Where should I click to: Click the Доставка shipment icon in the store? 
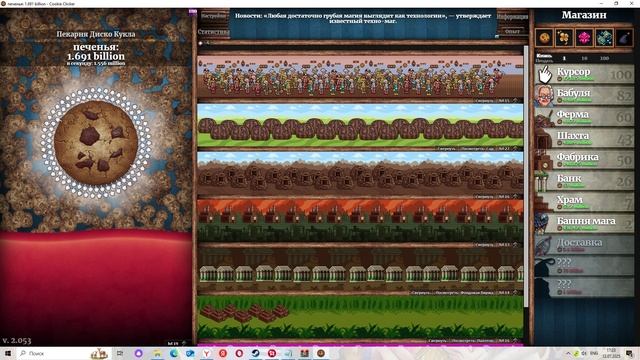[544, 245]
